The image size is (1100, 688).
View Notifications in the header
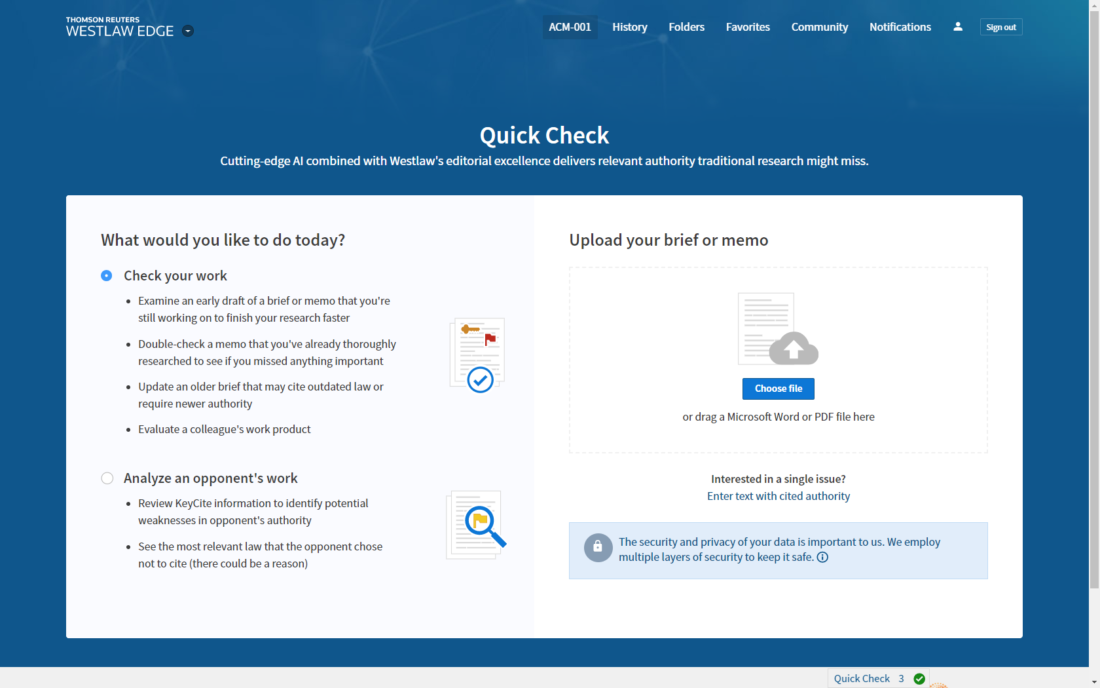tap(900, 27)
